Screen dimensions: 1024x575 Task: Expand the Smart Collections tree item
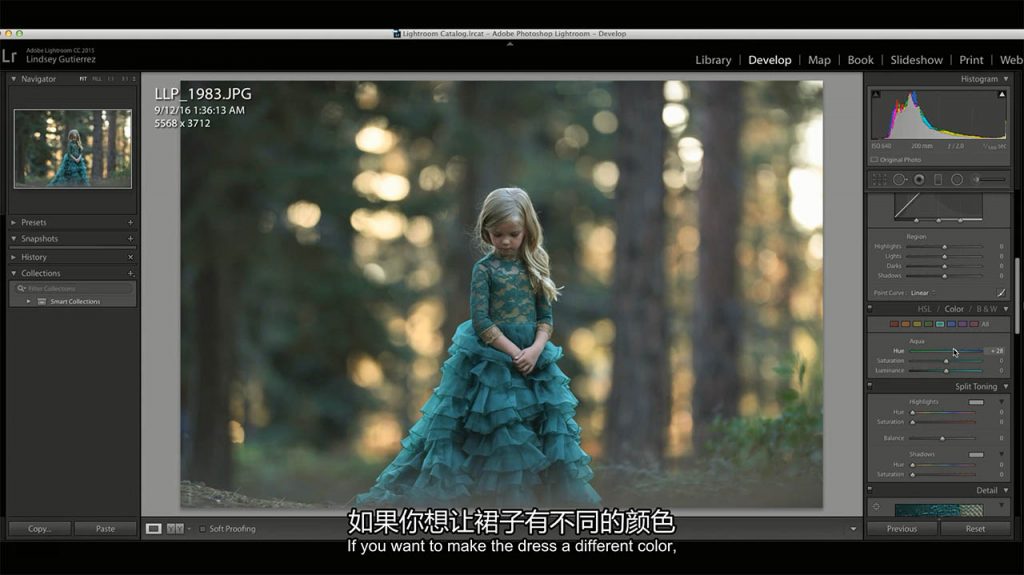pos(29,301)
